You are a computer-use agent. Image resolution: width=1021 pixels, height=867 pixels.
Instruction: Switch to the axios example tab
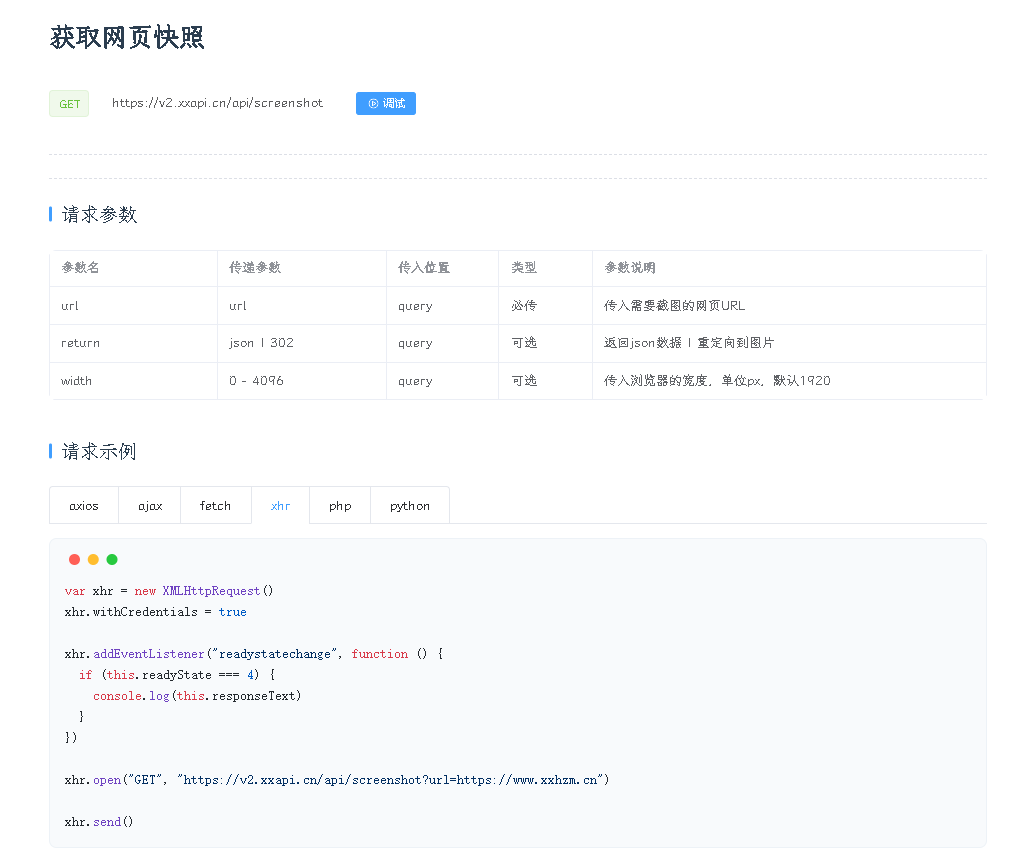(84, 505)
